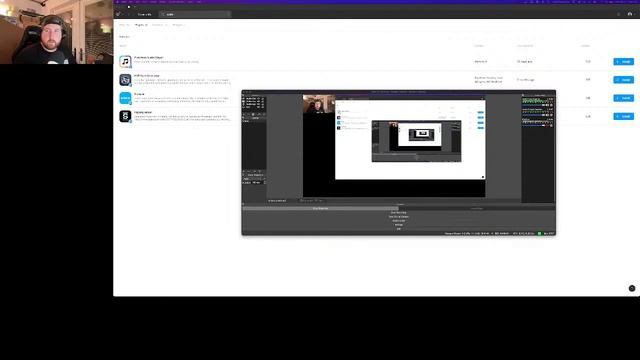The image size is (640, 360).
Task: Click Start Virtual Camera in the OBS controls
Action: click(x=398, y=217)
